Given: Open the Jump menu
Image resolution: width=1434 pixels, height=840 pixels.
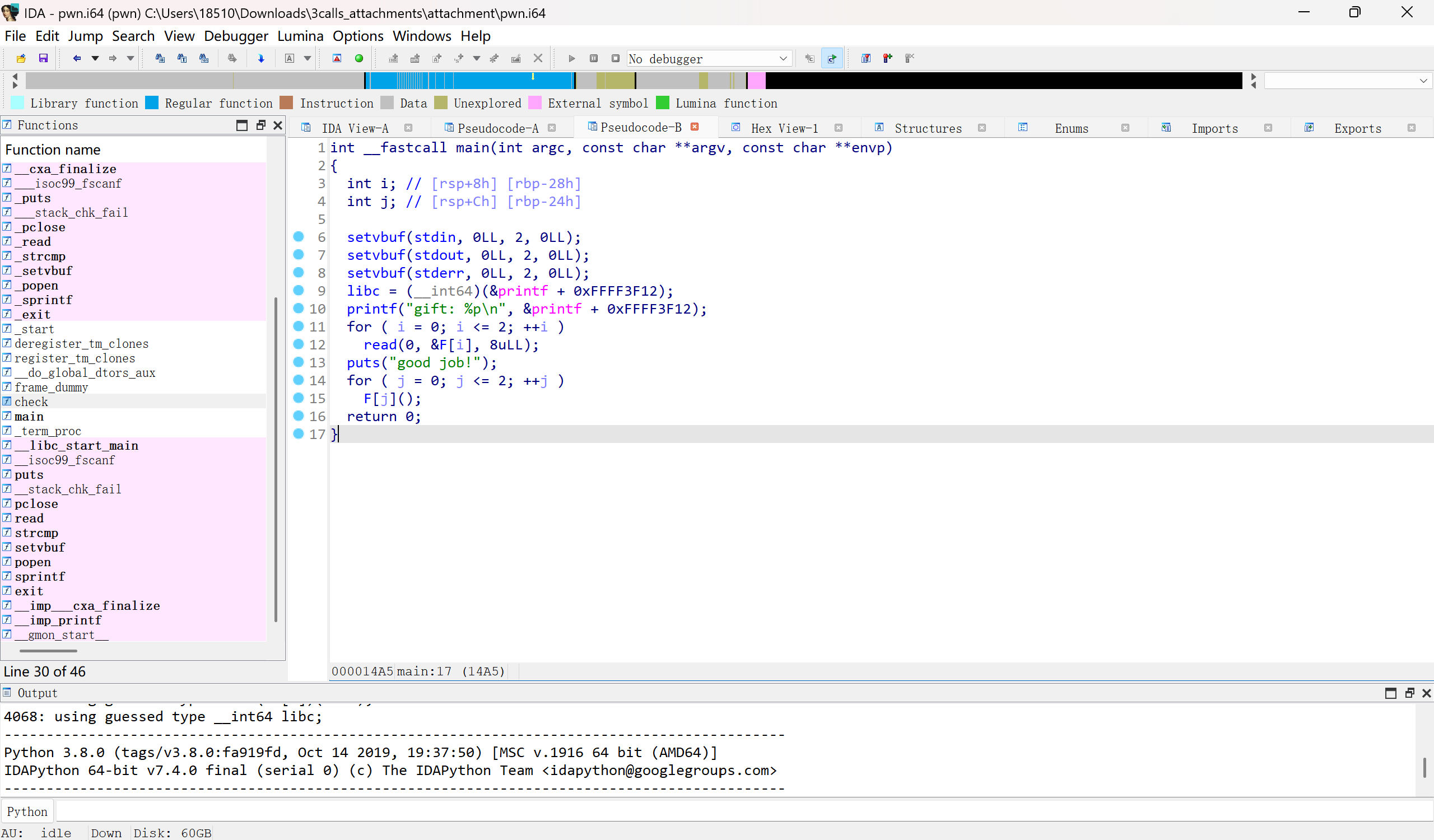Looking at the screenshot, I should (85, 36).
